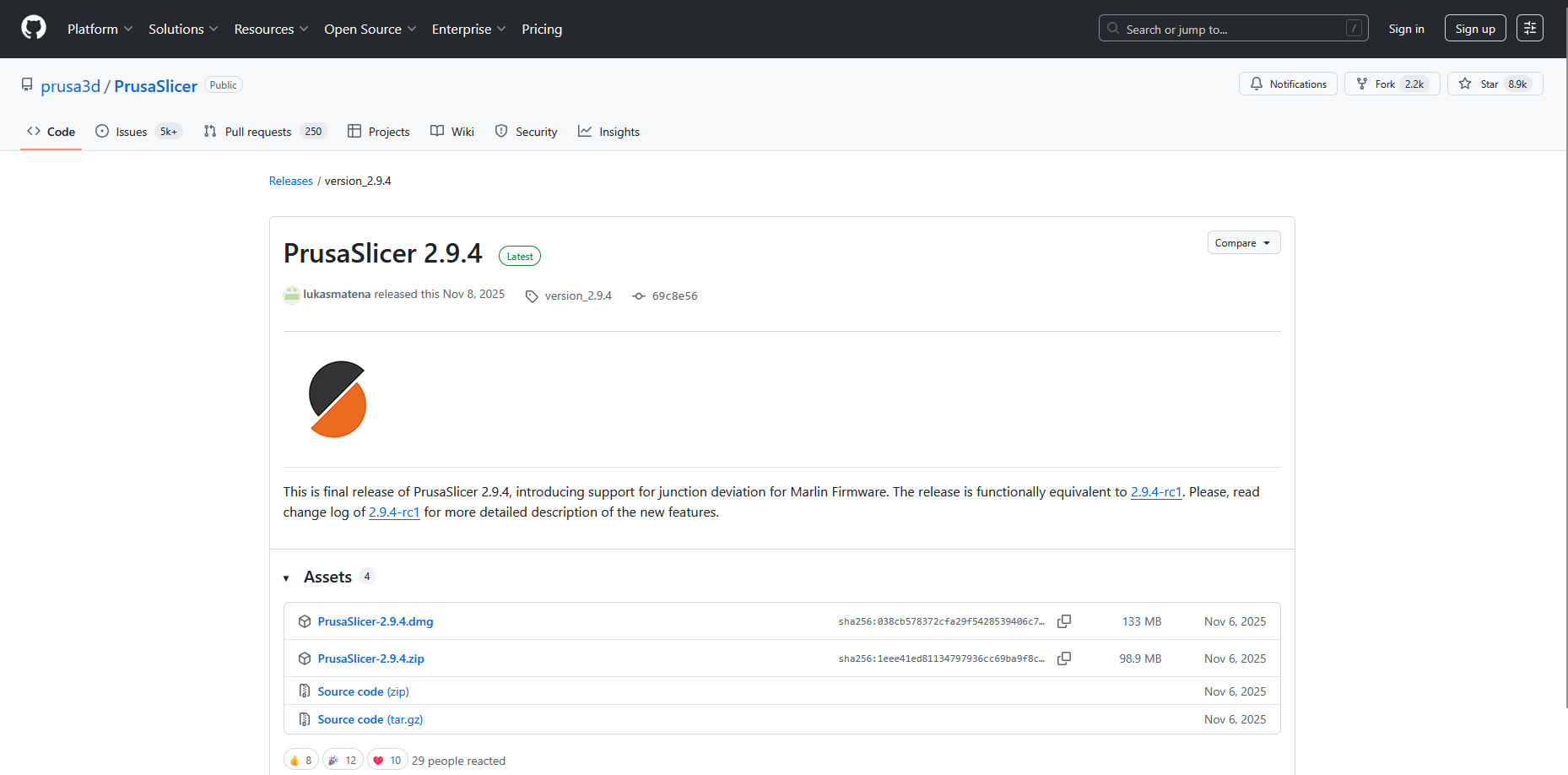Open the Issues tab

coord(138,131)
